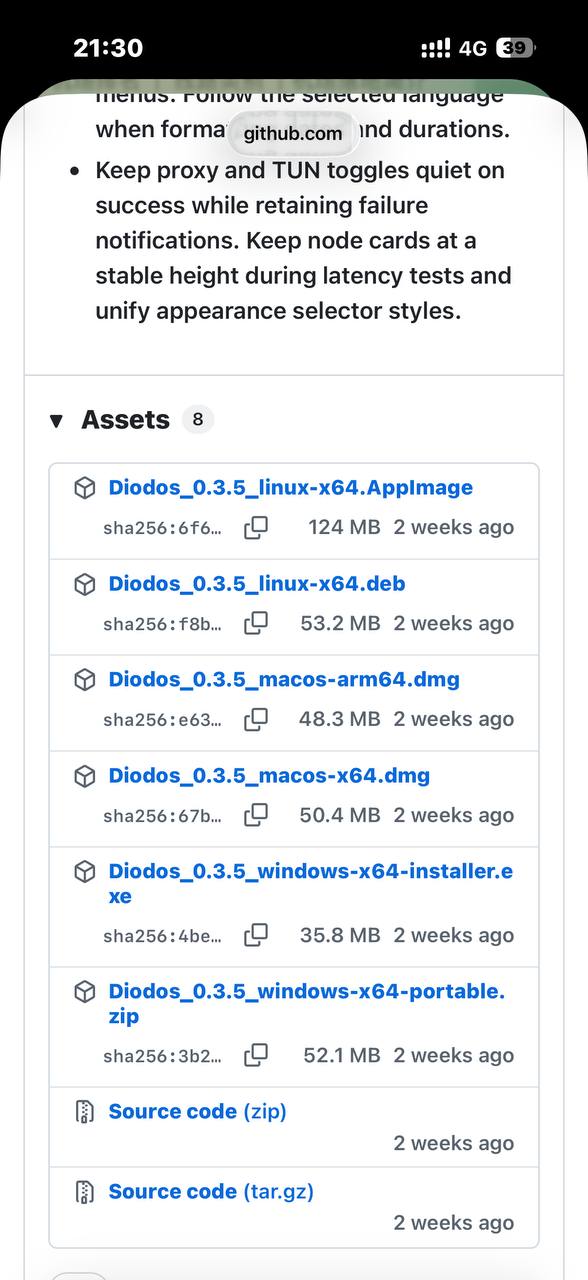Click zip file icon beside Source code (zip)

coord(85,1112)
